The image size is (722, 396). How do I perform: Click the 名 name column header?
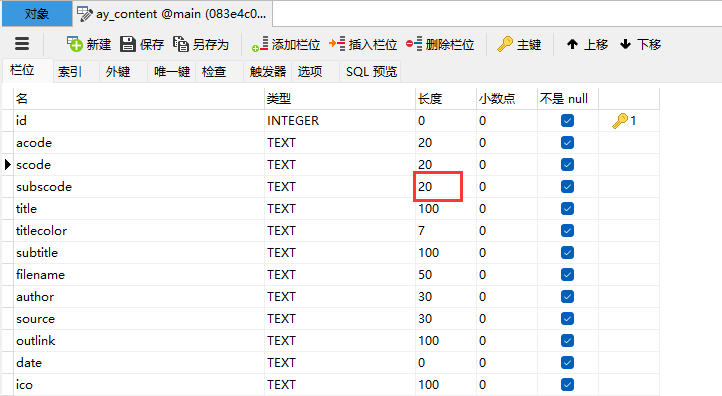click(139, 99)
